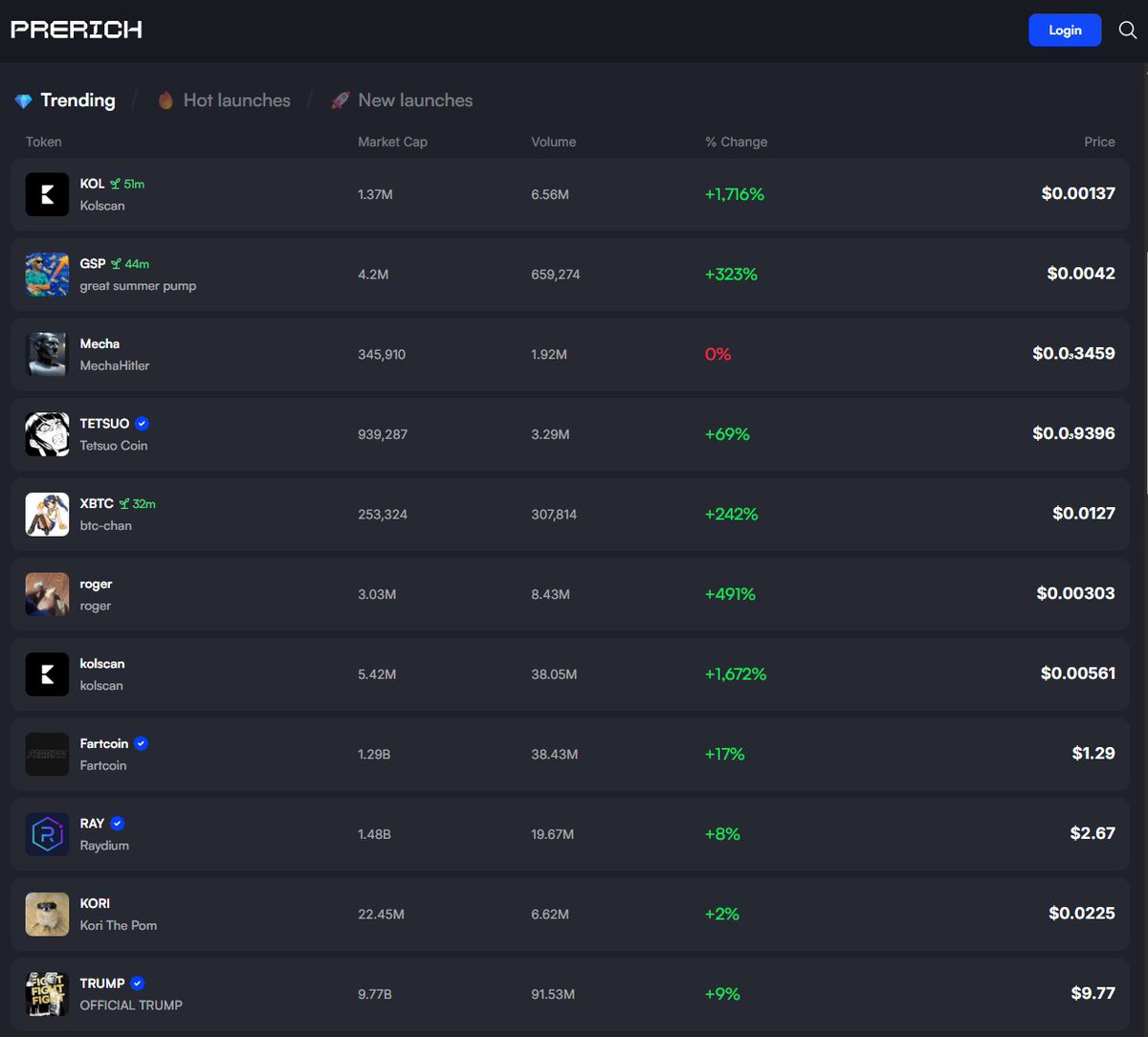Image resolution: width=1148 pixels, height=1037 pixels.
Task: Go to PRERICH home logo
Action: click(x=77, y=30)
